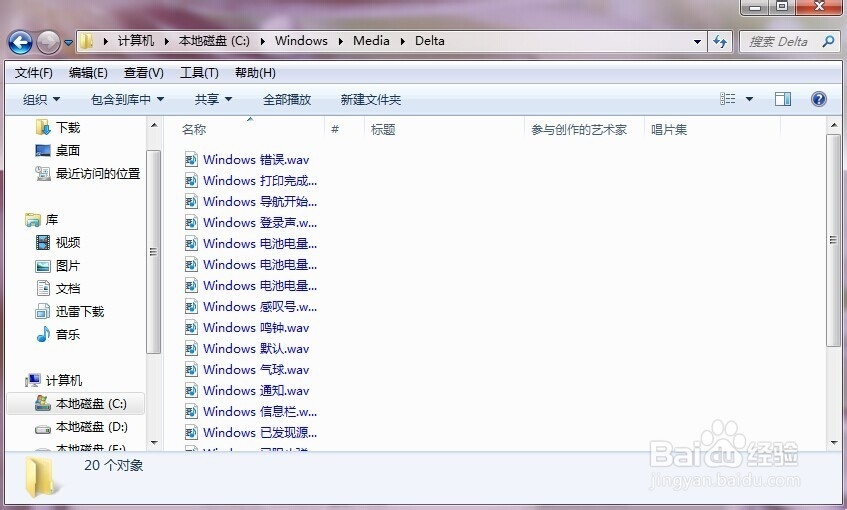This screenshot has width=847, height=510.
Task: Open the 图片 library
Action: click(58, 265)
